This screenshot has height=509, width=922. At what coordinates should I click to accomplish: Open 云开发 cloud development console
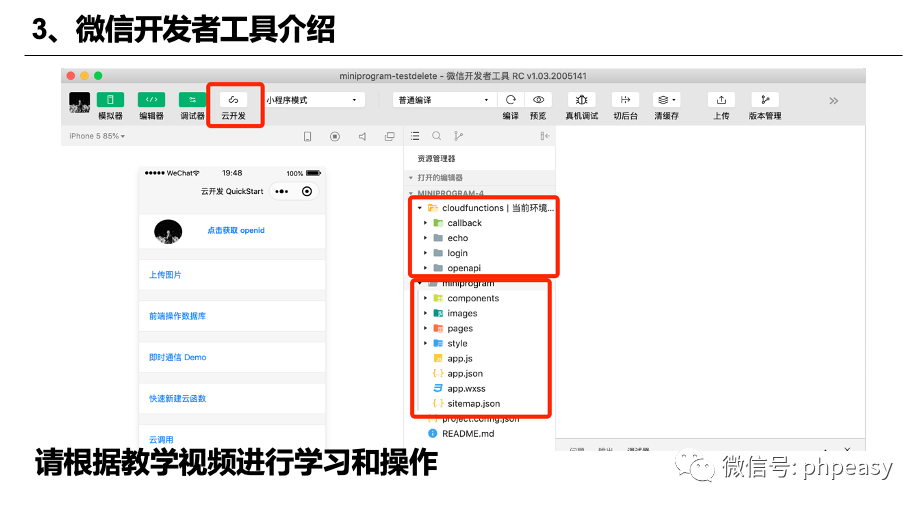point(233,100)
